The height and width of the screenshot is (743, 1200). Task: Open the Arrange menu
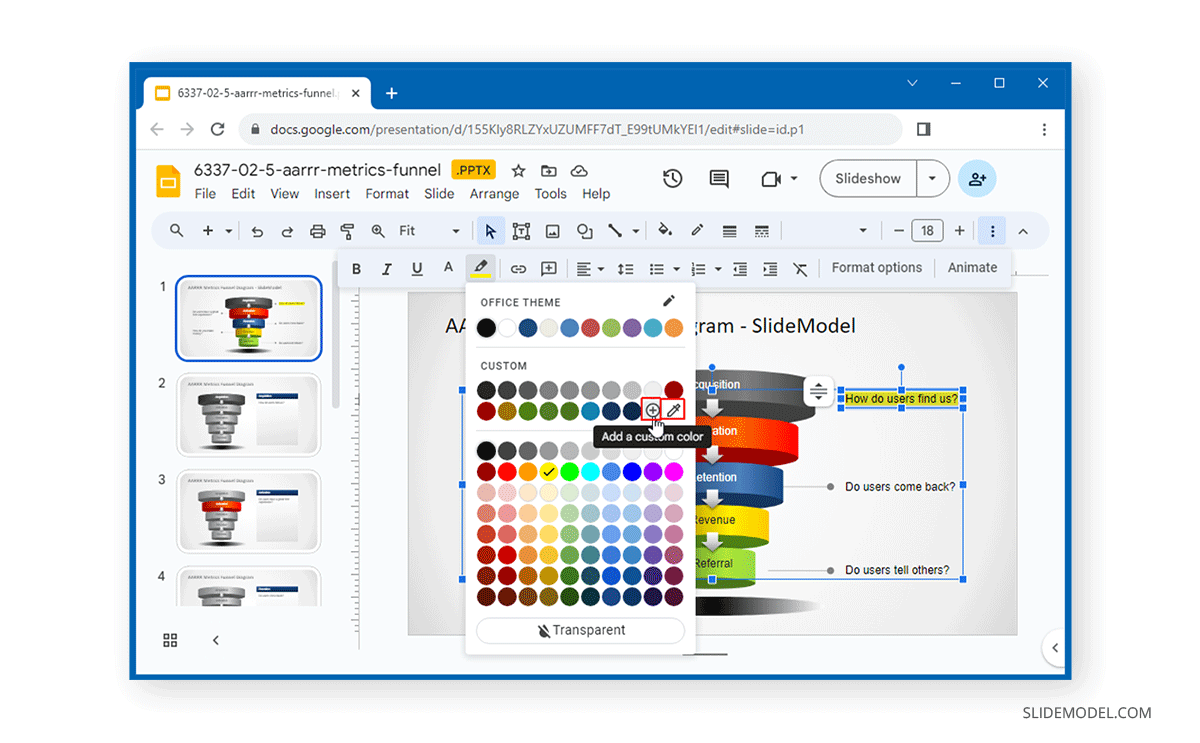coord(493,194)
